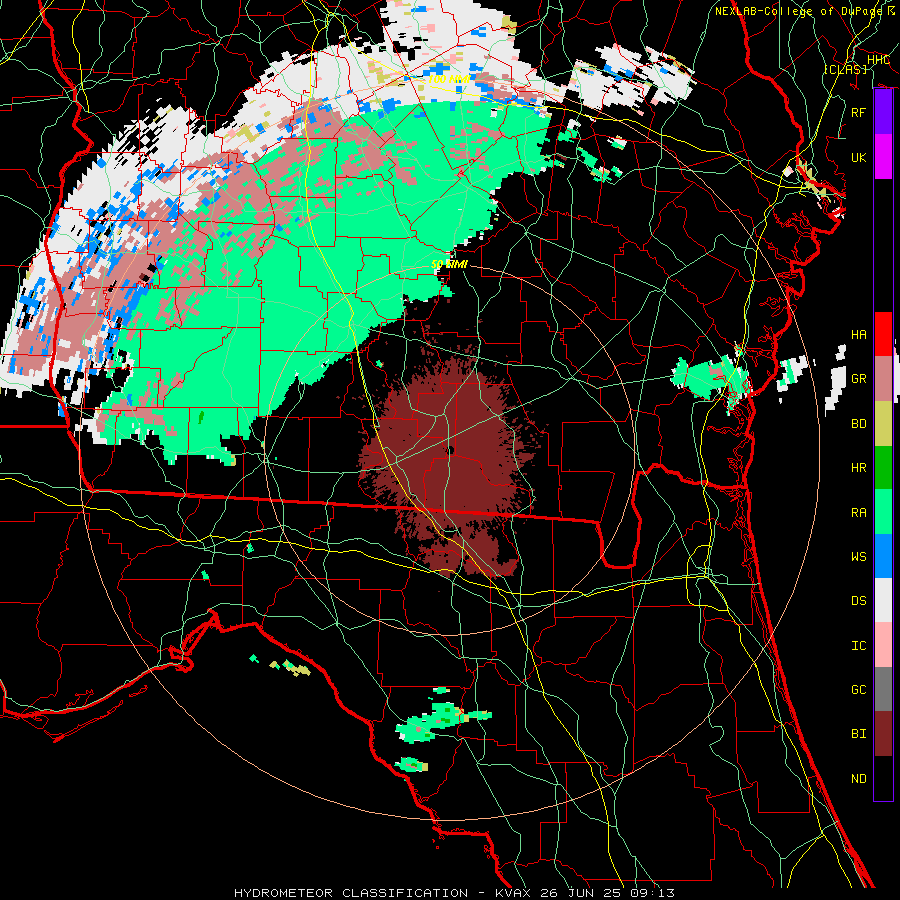Click the HHC product label
This screenshot has width=900, height=900.
coord(878,60)
